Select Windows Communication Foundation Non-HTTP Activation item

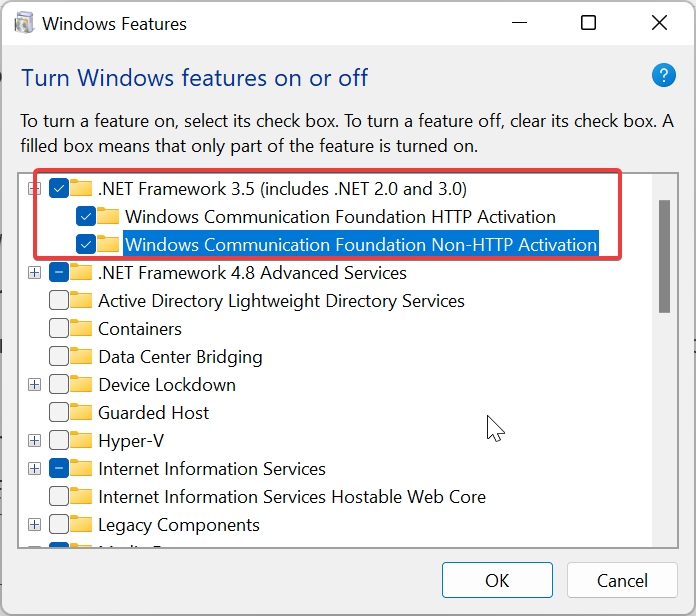coord(360,244)
